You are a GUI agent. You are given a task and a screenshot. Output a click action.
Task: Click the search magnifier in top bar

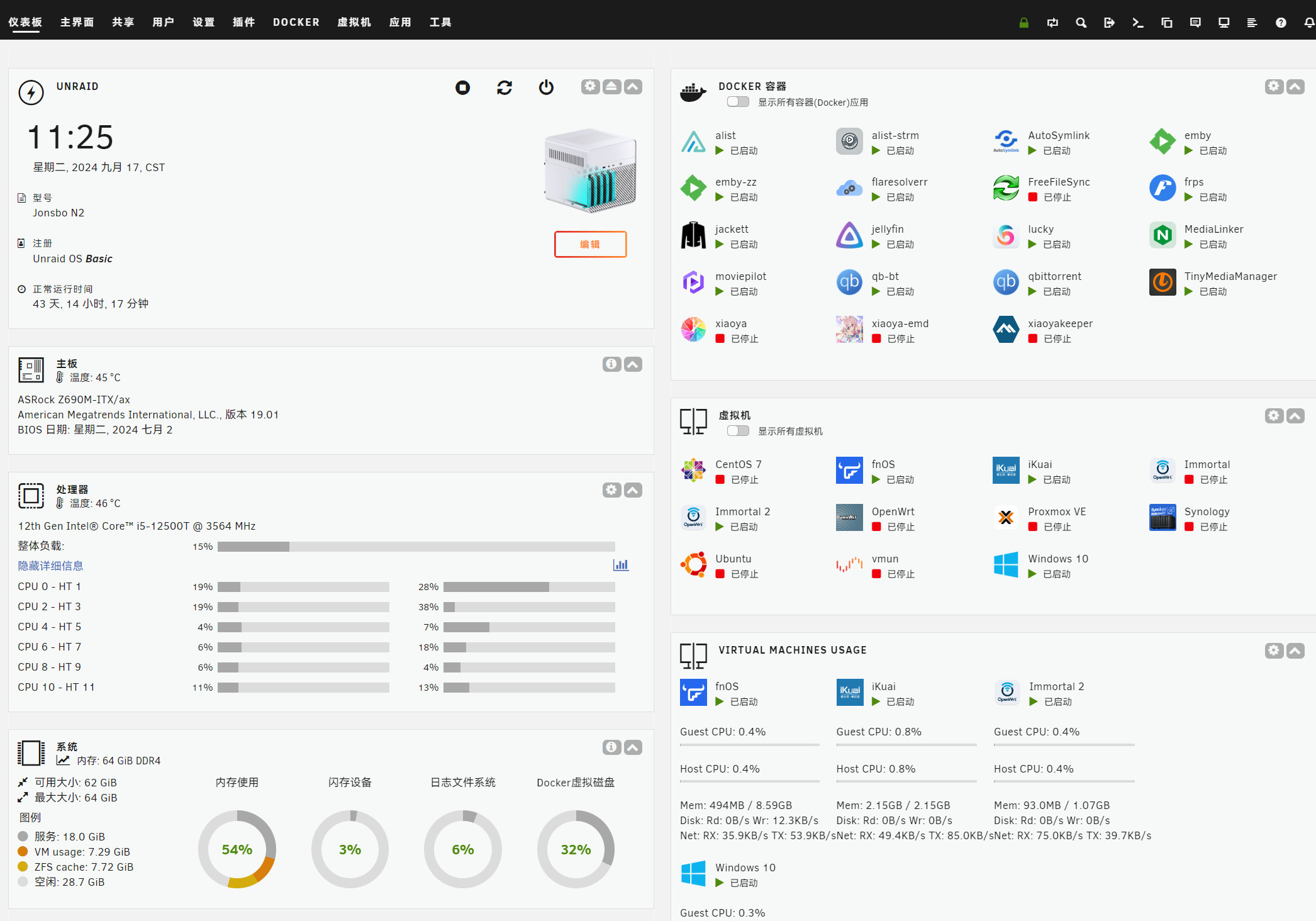tap(1081, 23)
